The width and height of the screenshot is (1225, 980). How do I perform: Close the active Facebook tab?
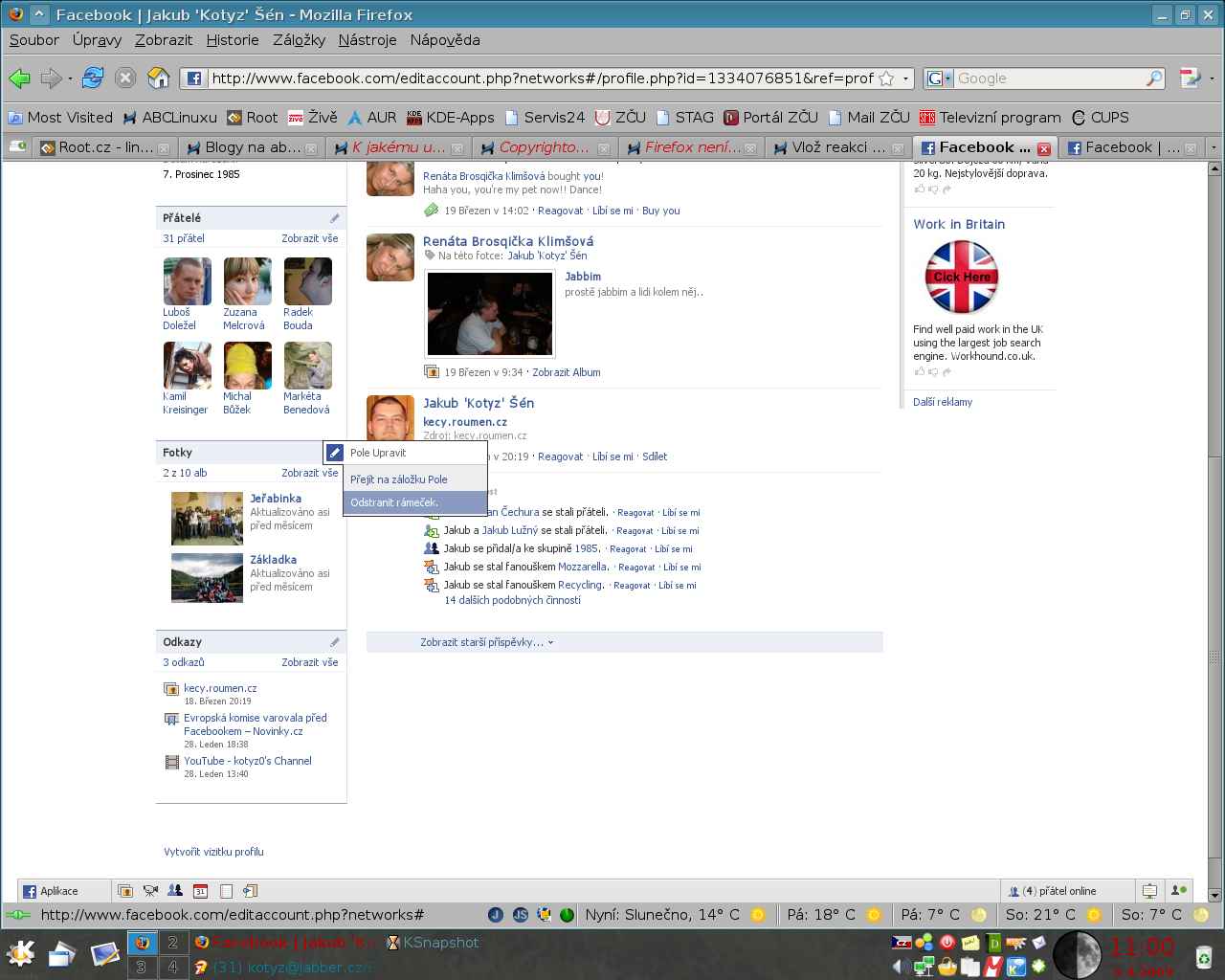[x=1044, y=148]
